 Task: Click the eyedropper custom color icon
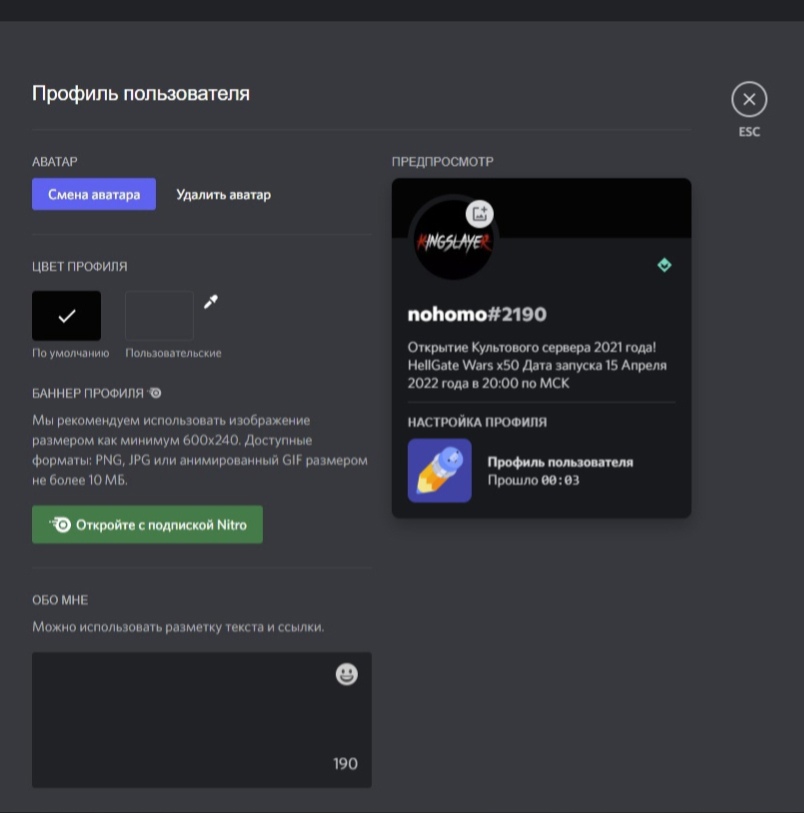pyautogui.click(x=210, y=302)
